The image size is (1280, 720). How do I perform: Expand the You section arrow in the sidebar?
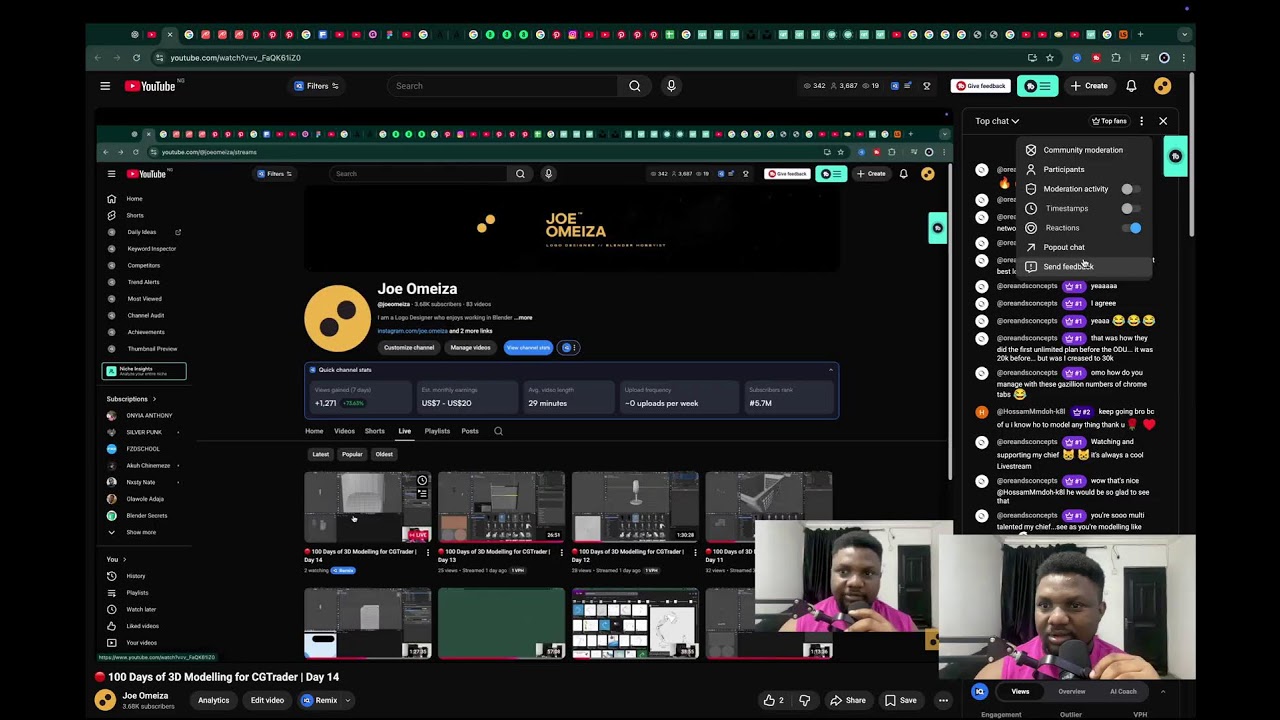tap(124, 559)
